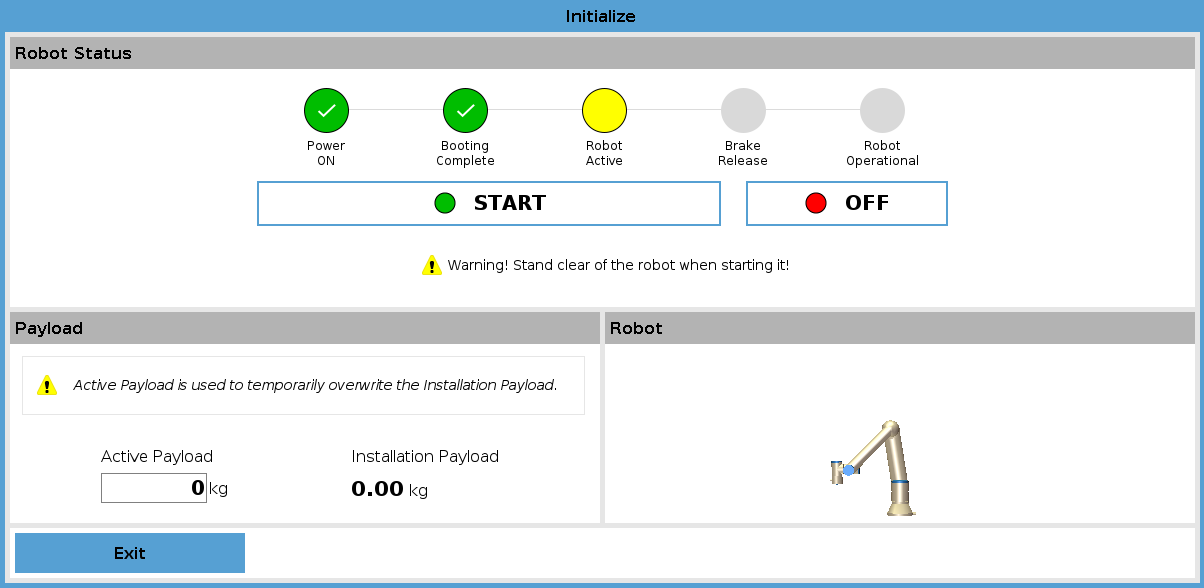This screenshot has height=588, width=1204.
Task: Click the gray Robot Operational status circle
Action: (x=882, y=111)
